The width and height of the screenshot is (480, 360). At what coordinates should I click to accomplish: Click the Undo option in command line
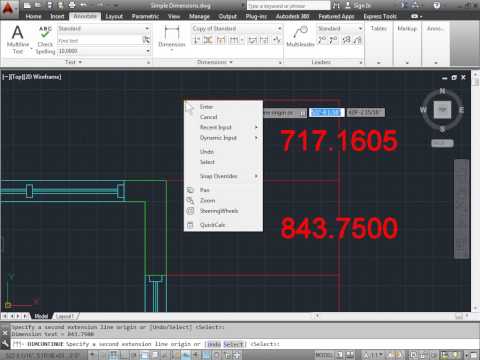pos(214,344)
